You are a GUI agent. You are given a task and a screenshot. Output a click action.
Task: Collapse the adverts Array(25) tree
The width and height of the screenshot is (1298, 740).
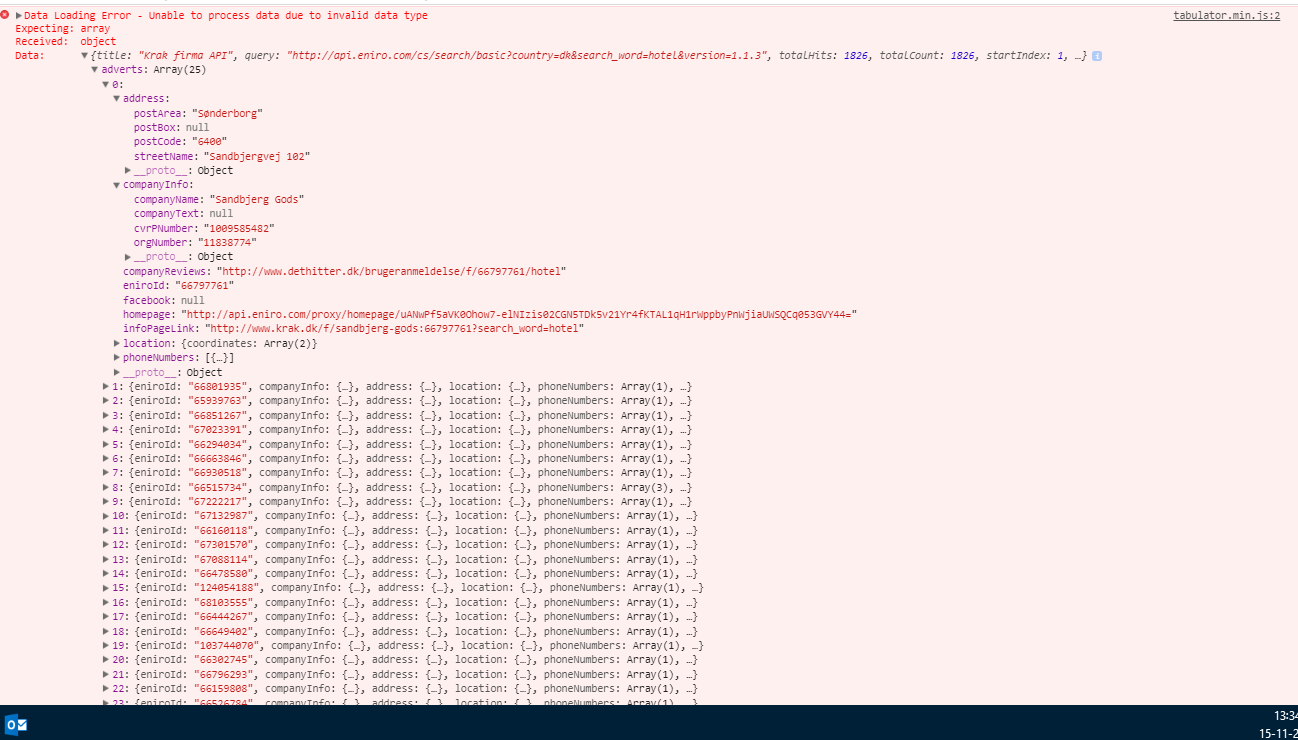(x=96, y=69)
